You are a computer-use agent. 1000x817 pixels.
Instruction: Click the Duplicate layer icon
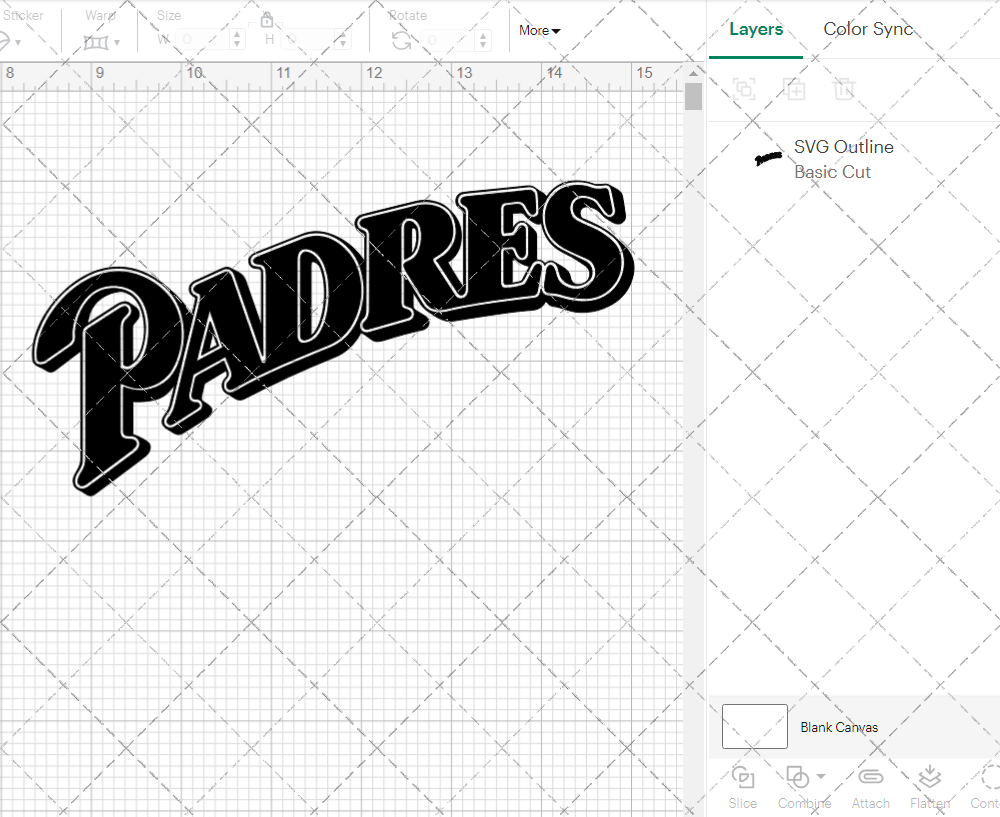pyautogui.click(x=794, y=89)
